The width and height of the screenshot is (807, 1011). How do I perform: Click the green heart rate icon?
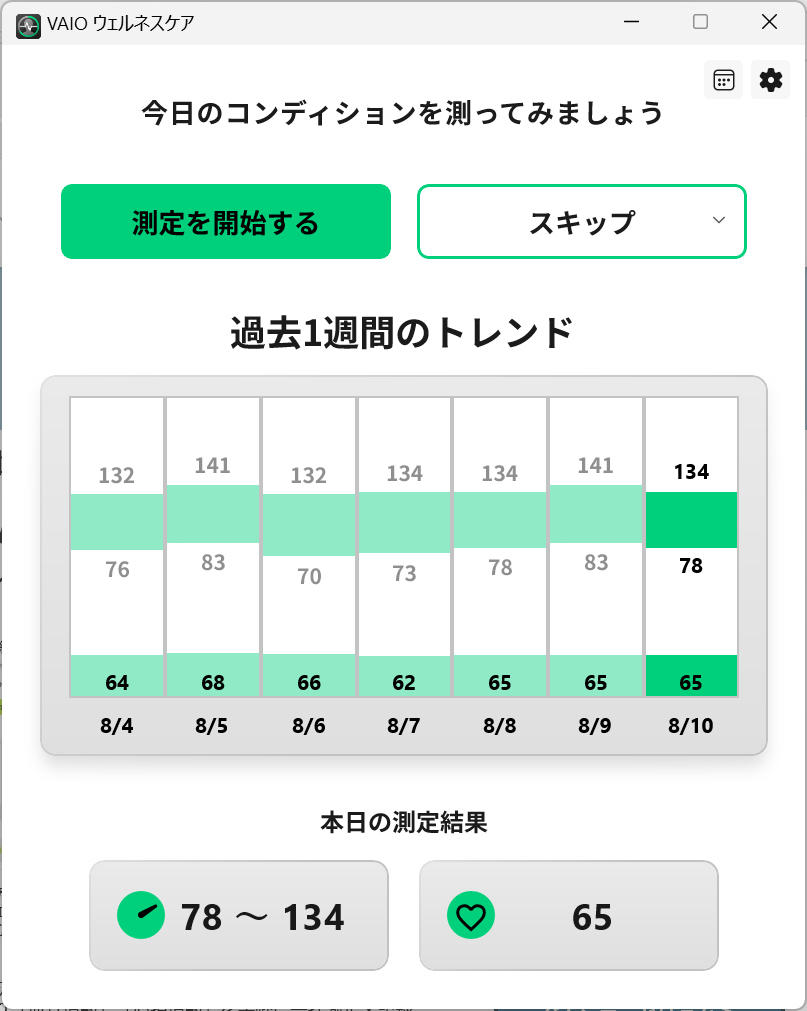click(x=471, y=915)
